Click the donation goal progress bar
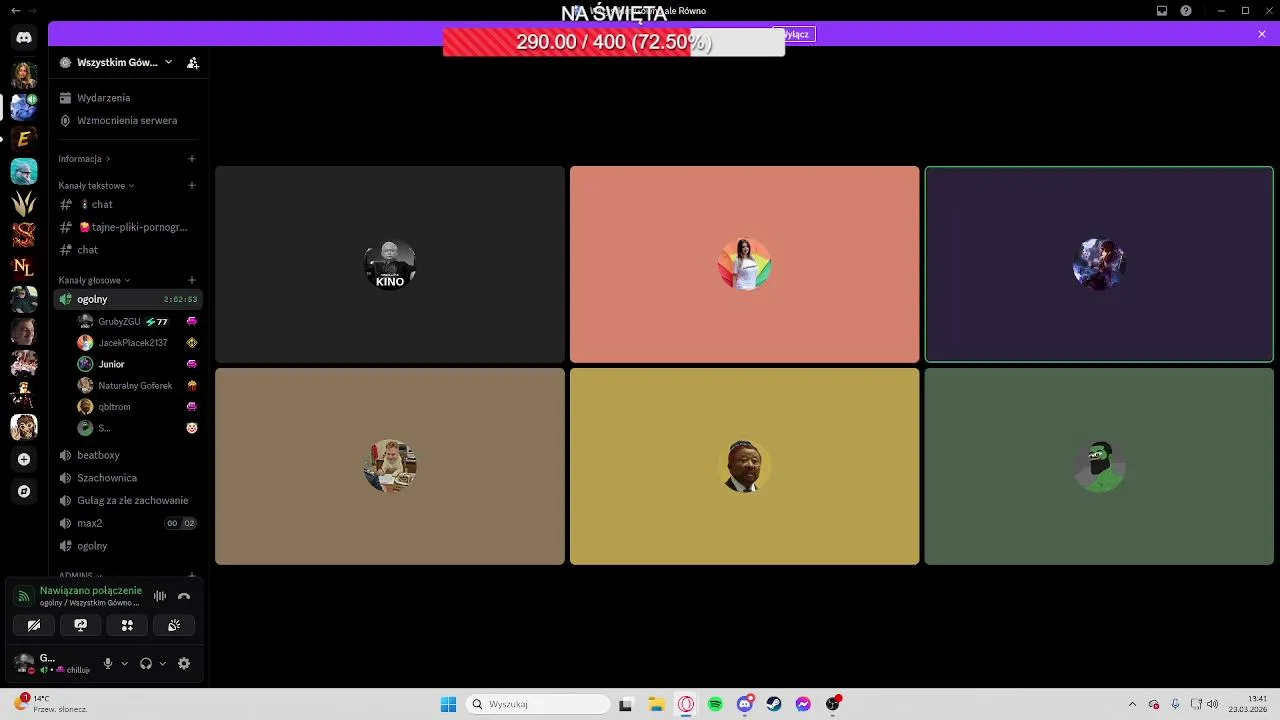 tap(614, 42)
